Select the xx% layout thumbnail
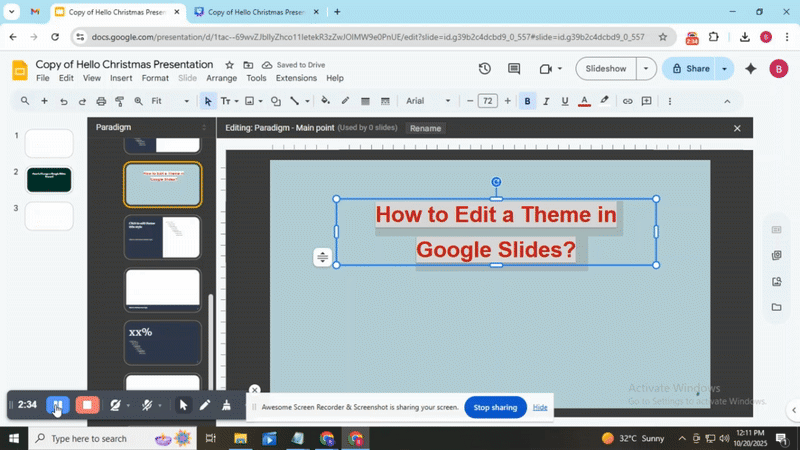800x450 pixels. [162, 342]
